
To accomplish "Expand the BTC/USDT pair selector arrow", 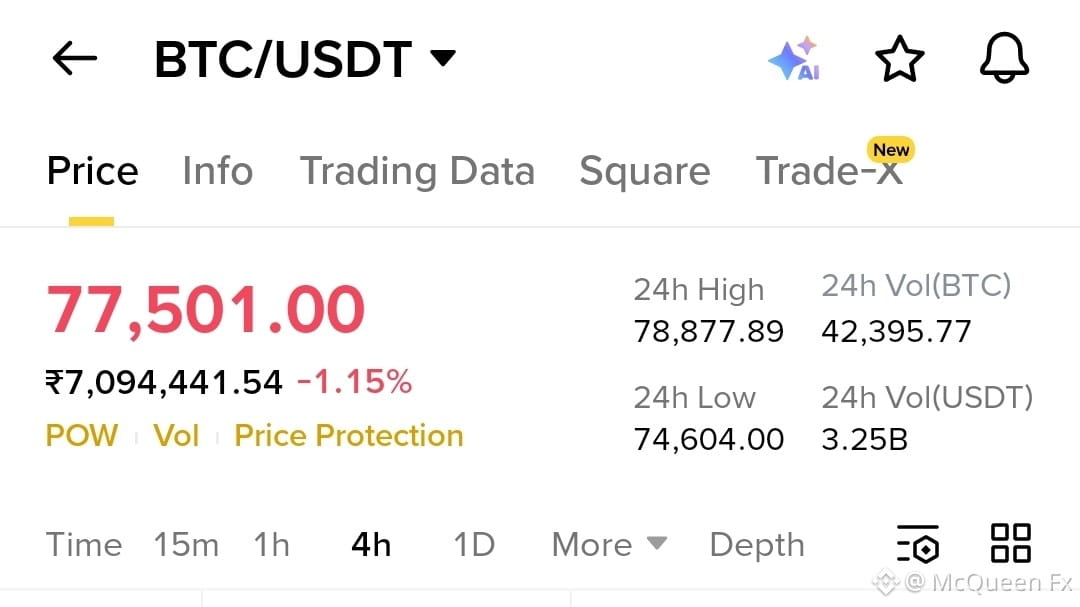I will 443,58.
